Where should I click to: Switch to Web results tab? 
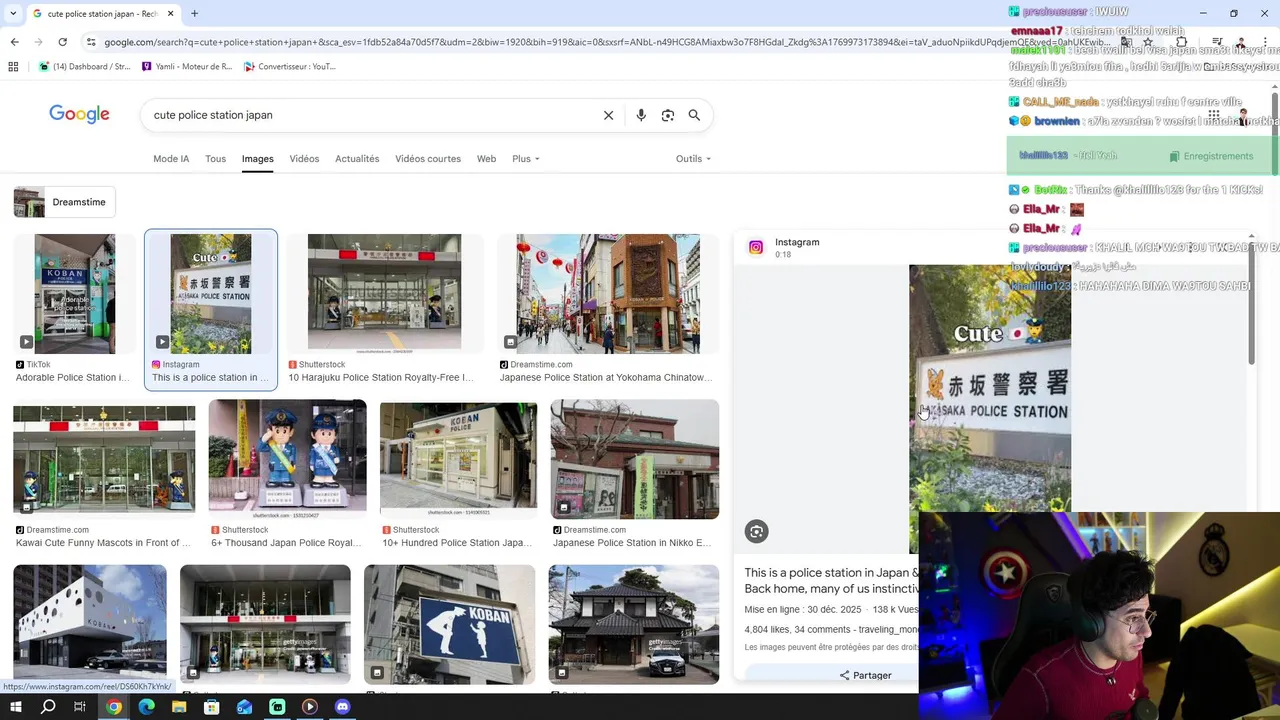coord(486,159)
